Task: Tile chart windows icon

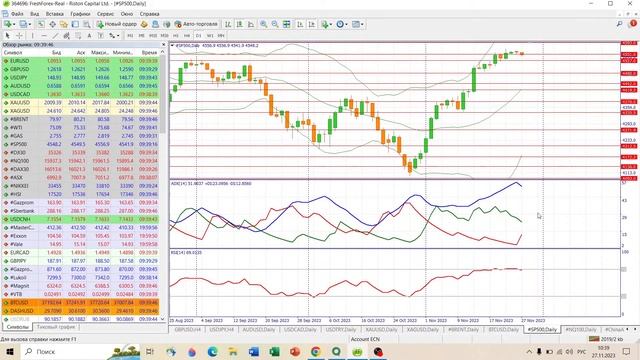Action: [x=287, y=24]
